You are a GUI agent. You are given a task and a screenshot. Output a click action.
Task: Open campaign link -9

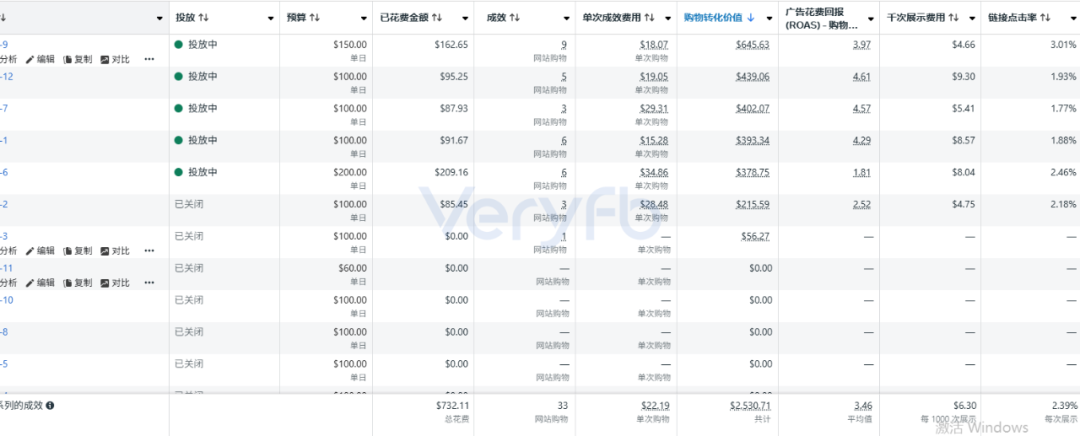click(x=4, y=45)
